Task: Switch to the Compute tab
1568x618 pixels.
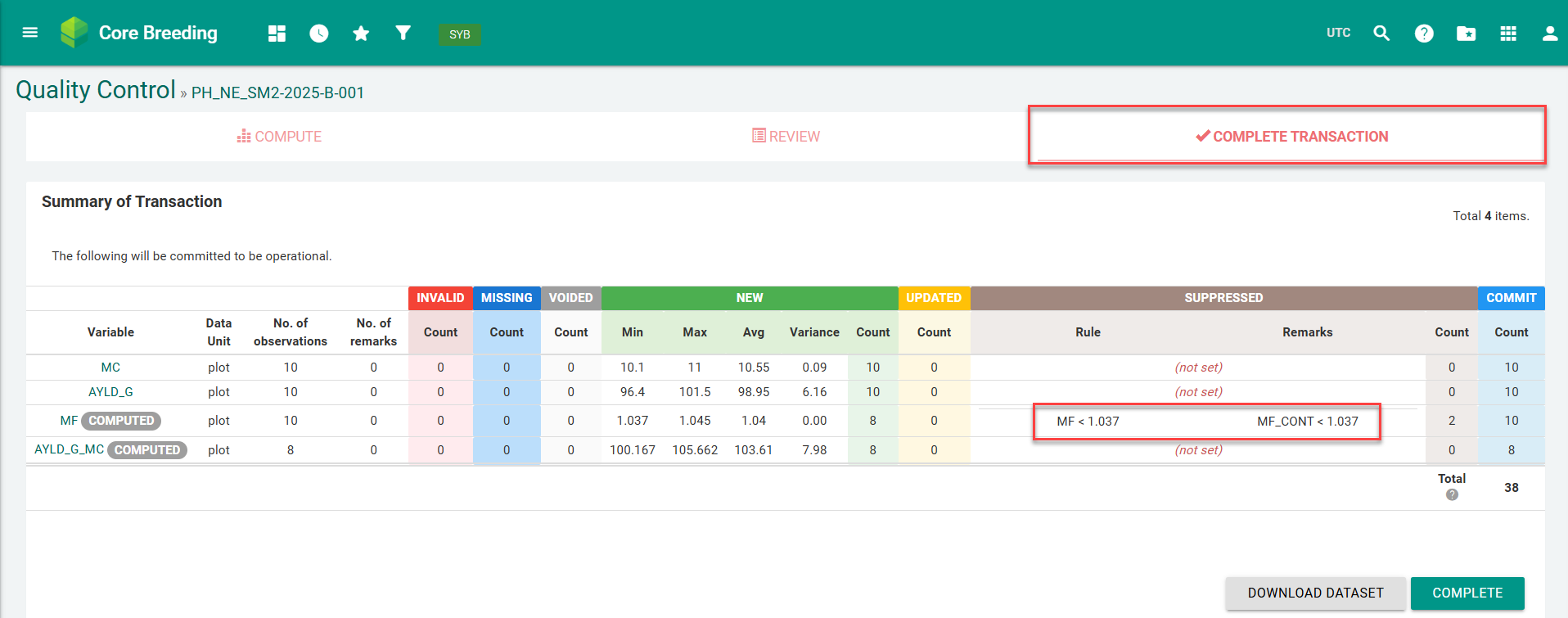Action: point(279,137)
